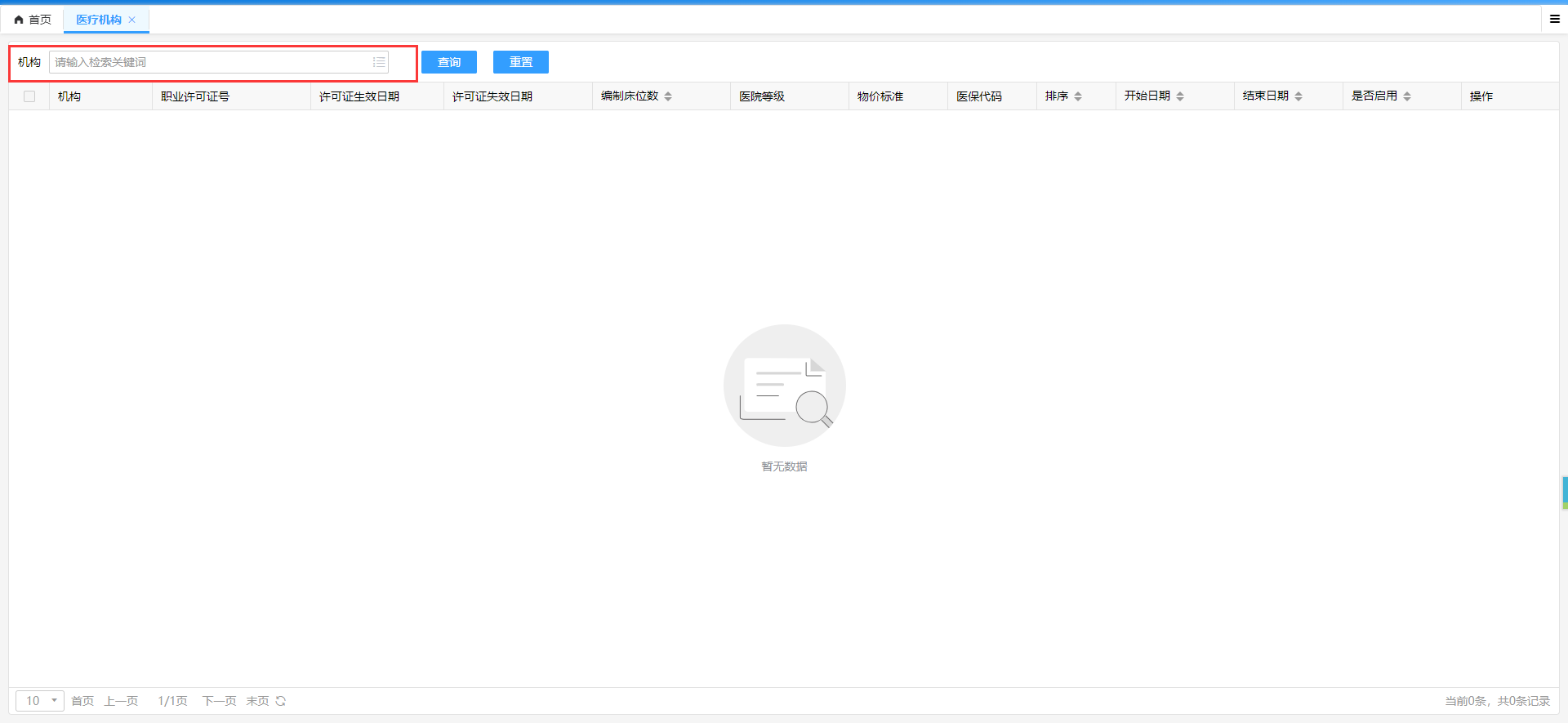Image resolution: width=1568 pixels, height=723 pixels.
Task: Go to 下一页 in the pagination
Action: (219, 701)
